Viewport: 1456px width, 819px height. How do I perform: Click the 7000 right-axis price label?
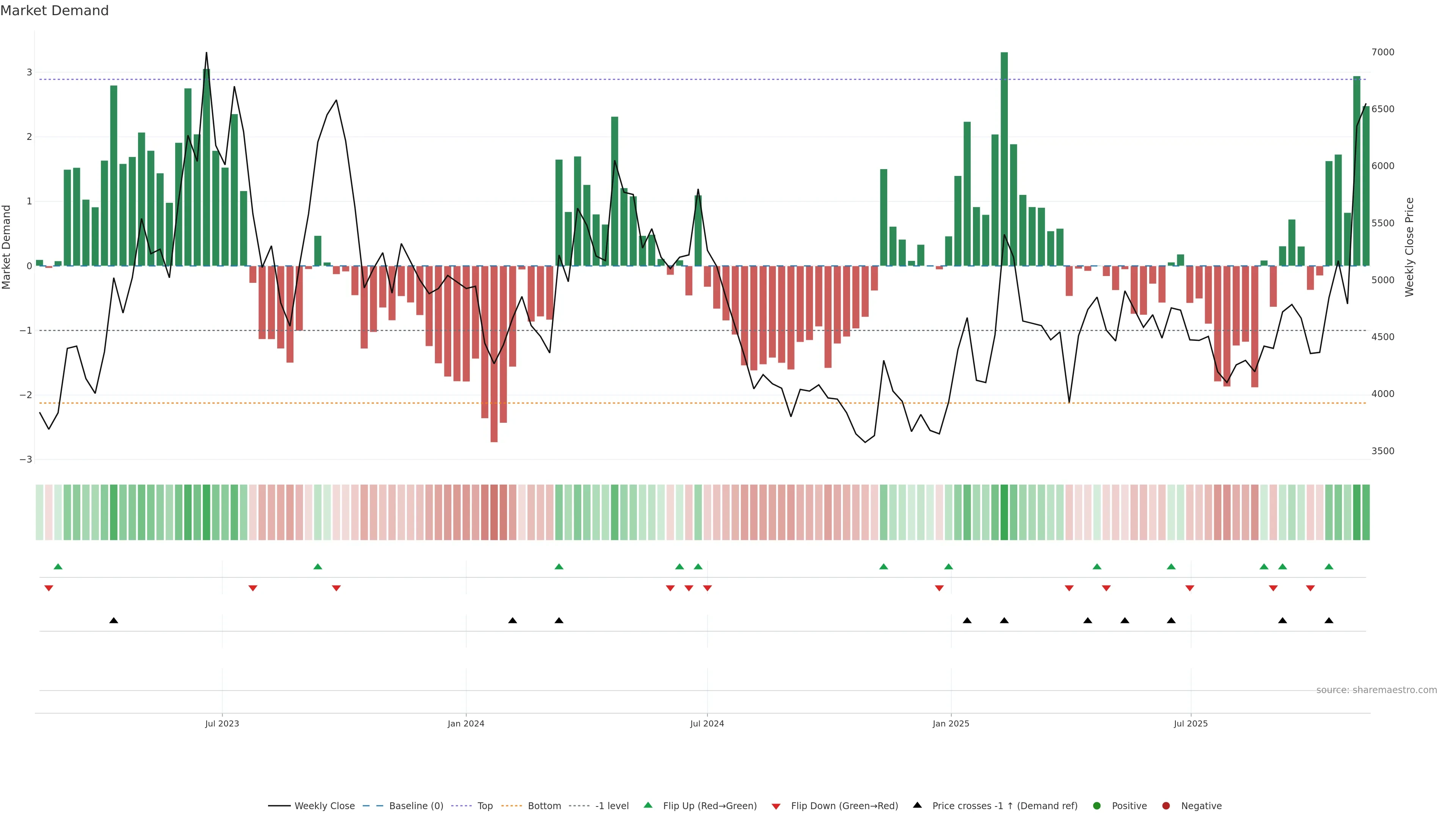coord(1382,52)
